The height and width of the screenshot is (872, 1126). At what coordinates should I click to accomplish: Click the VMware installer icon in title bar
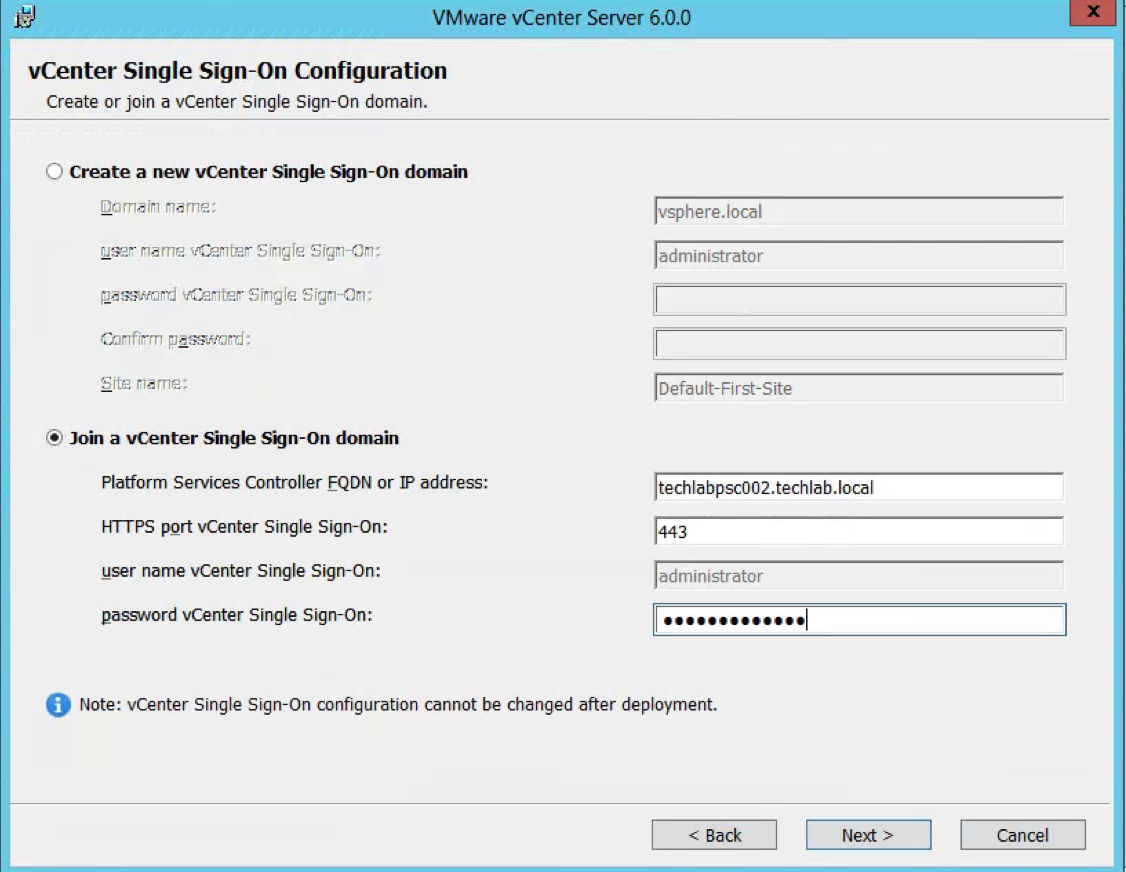pyautogui.click(x=24, y=17)
